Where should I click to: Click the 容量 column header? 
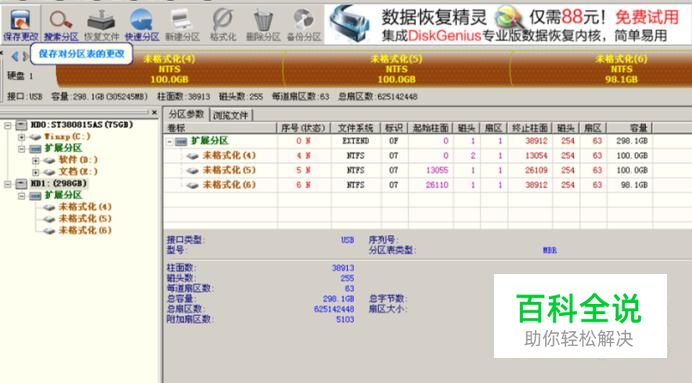(x=629, y=128)
